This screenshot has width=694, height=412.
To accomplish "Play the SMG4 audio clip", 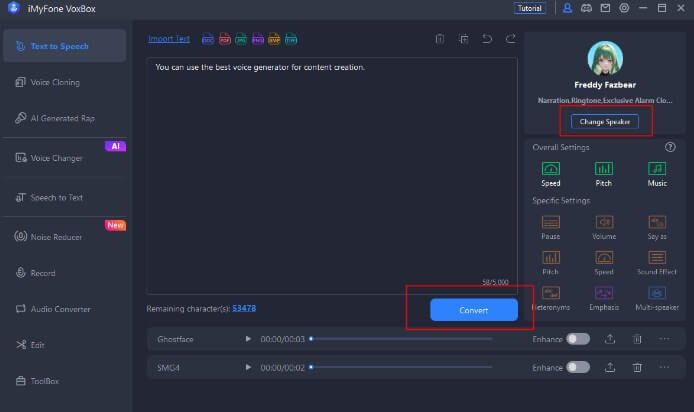I will pyautogui.click(x=248, y=367).
